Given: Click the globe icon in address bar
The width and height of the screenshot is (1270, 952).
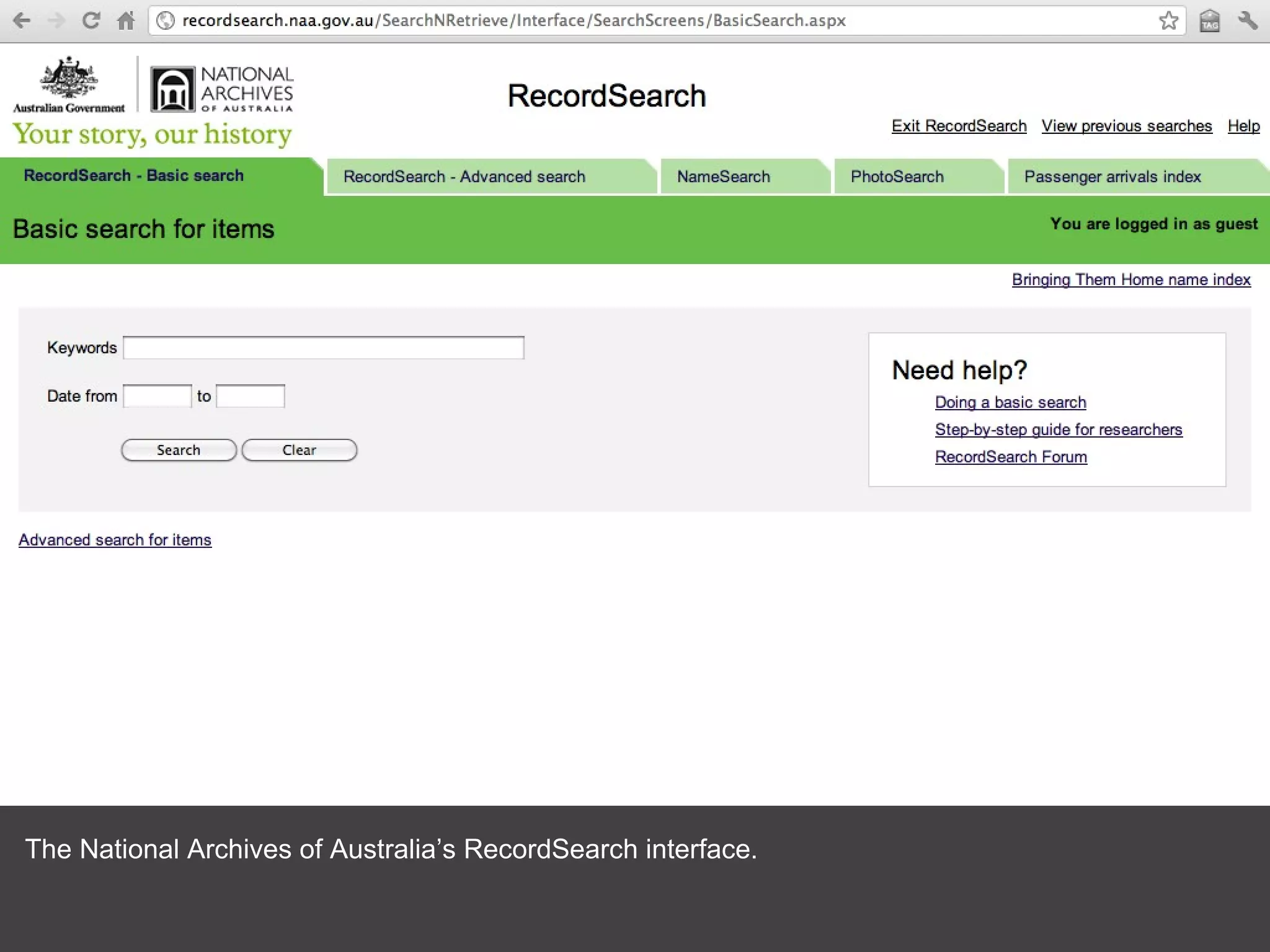Looking at the screenshot, I should tap(166, 21).
